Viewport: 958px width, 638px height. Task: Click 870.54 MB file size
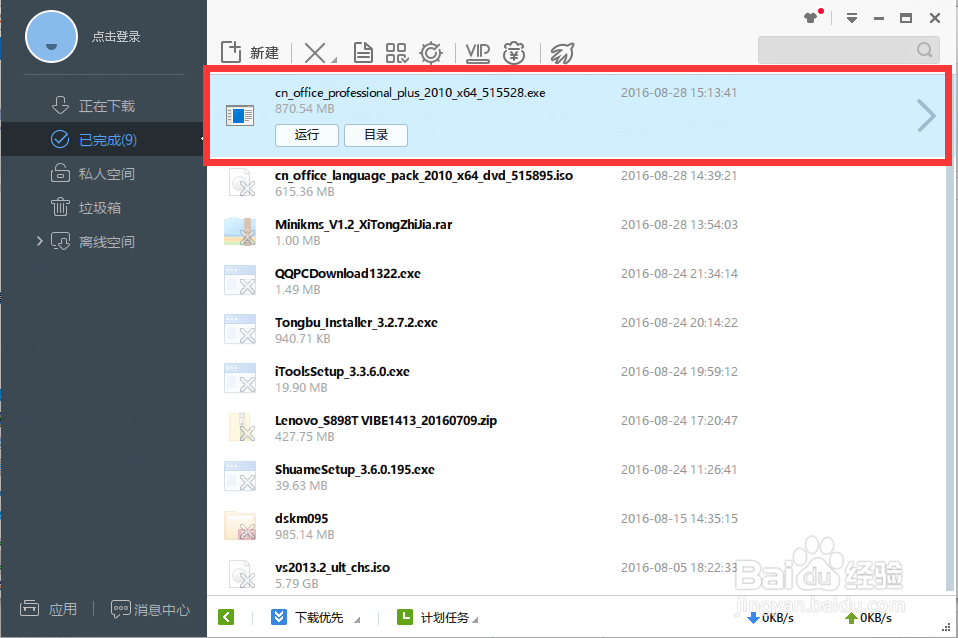[x=305, y=109]
